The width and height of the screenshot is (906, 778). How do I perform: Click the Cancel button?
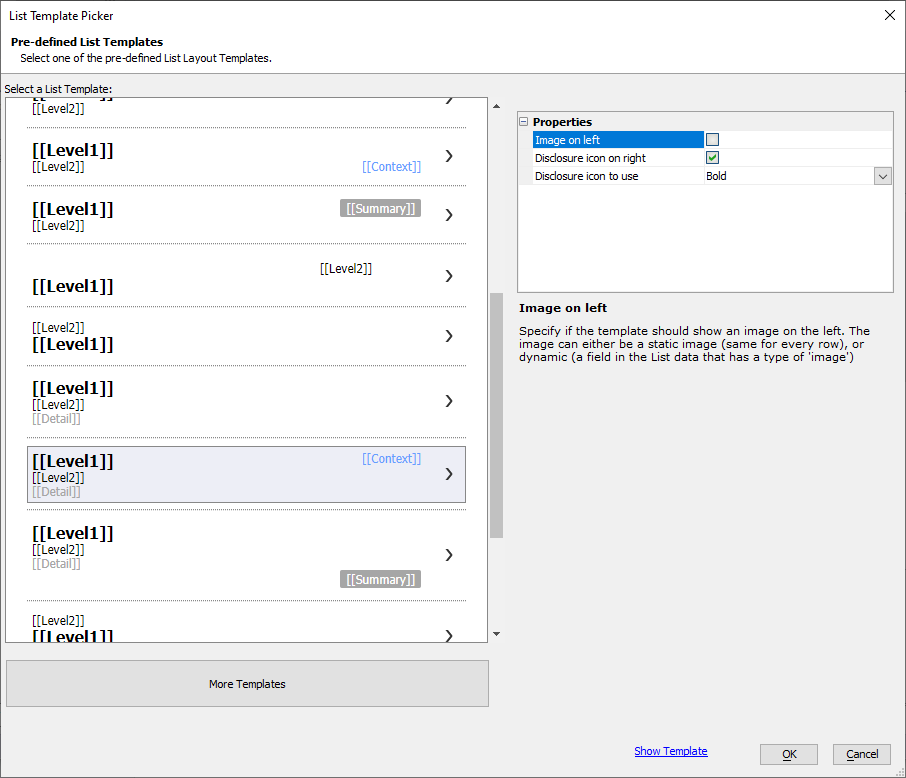(862, 754)
